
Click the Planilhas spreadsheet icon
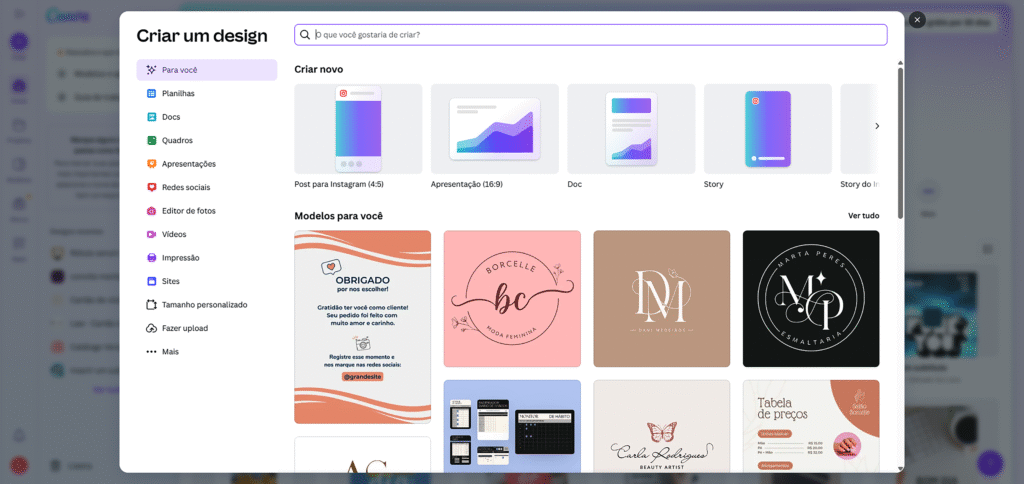pos(151,93)
